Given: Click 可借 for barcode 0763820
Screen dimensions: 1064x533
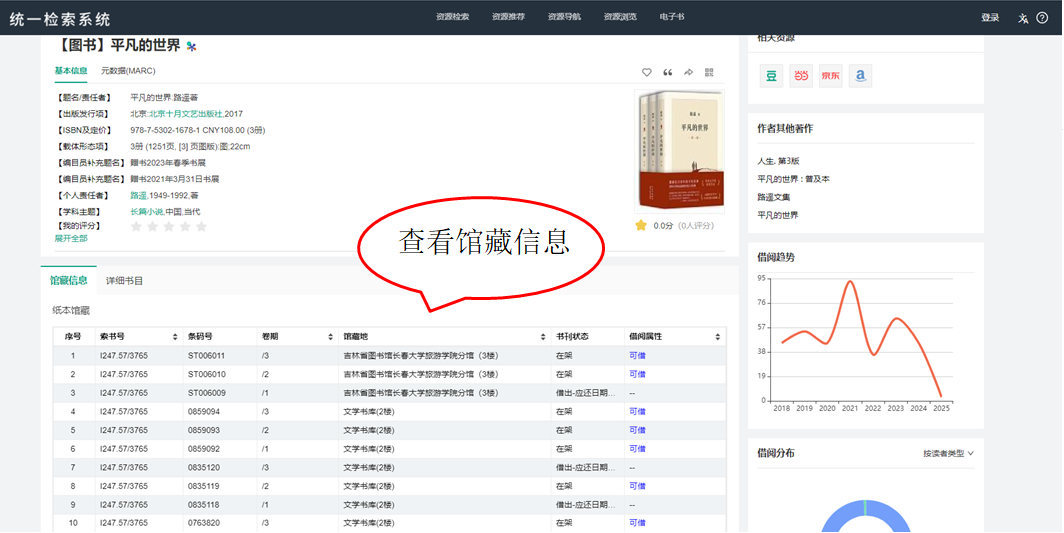Looking at the screenshot, I should click(637, 523).
